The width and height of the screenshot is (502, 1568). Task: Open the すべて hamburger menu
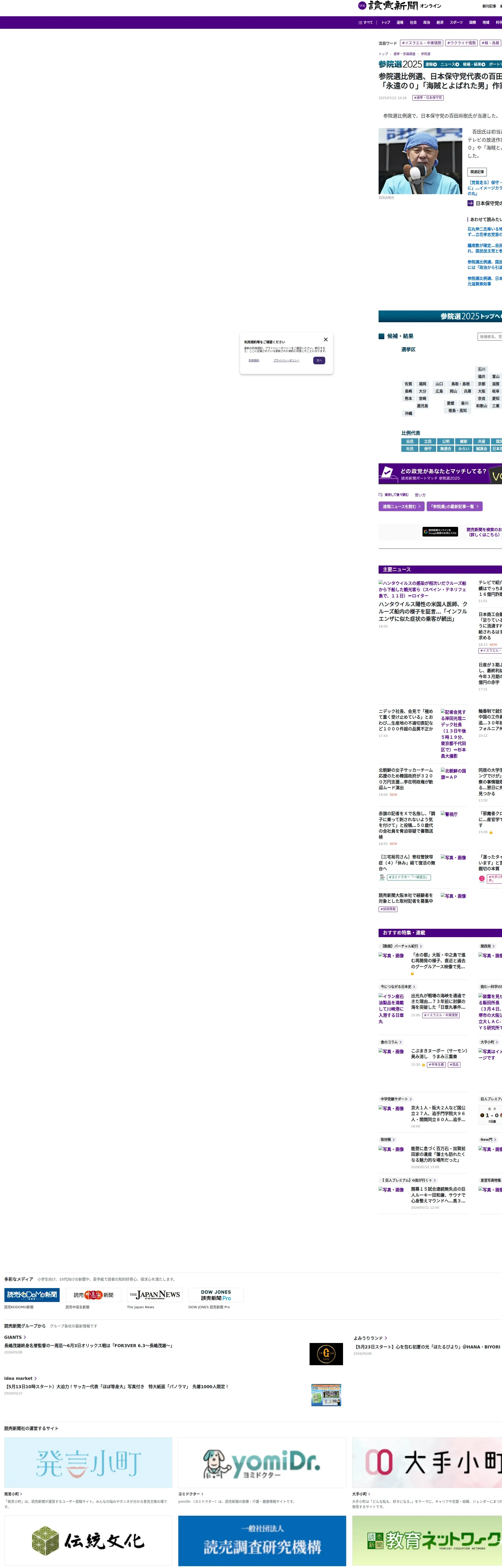[366, 22]
